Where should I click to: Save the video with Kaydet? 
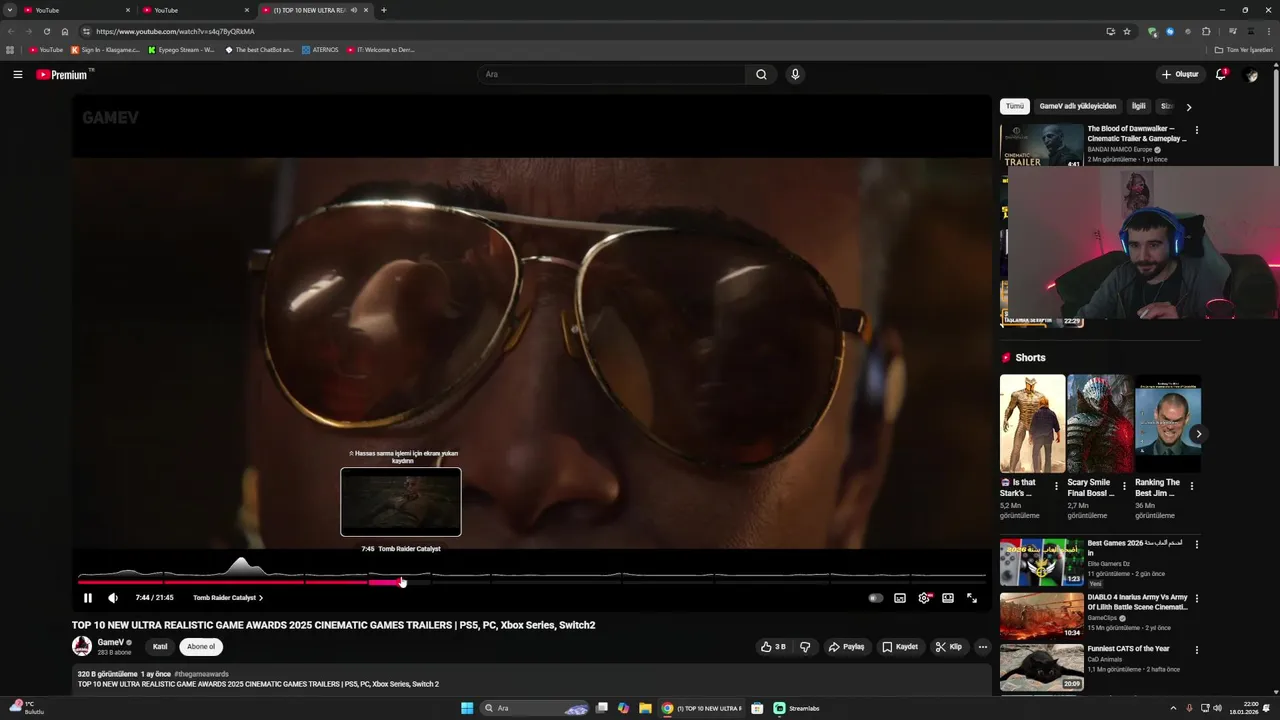900,647
